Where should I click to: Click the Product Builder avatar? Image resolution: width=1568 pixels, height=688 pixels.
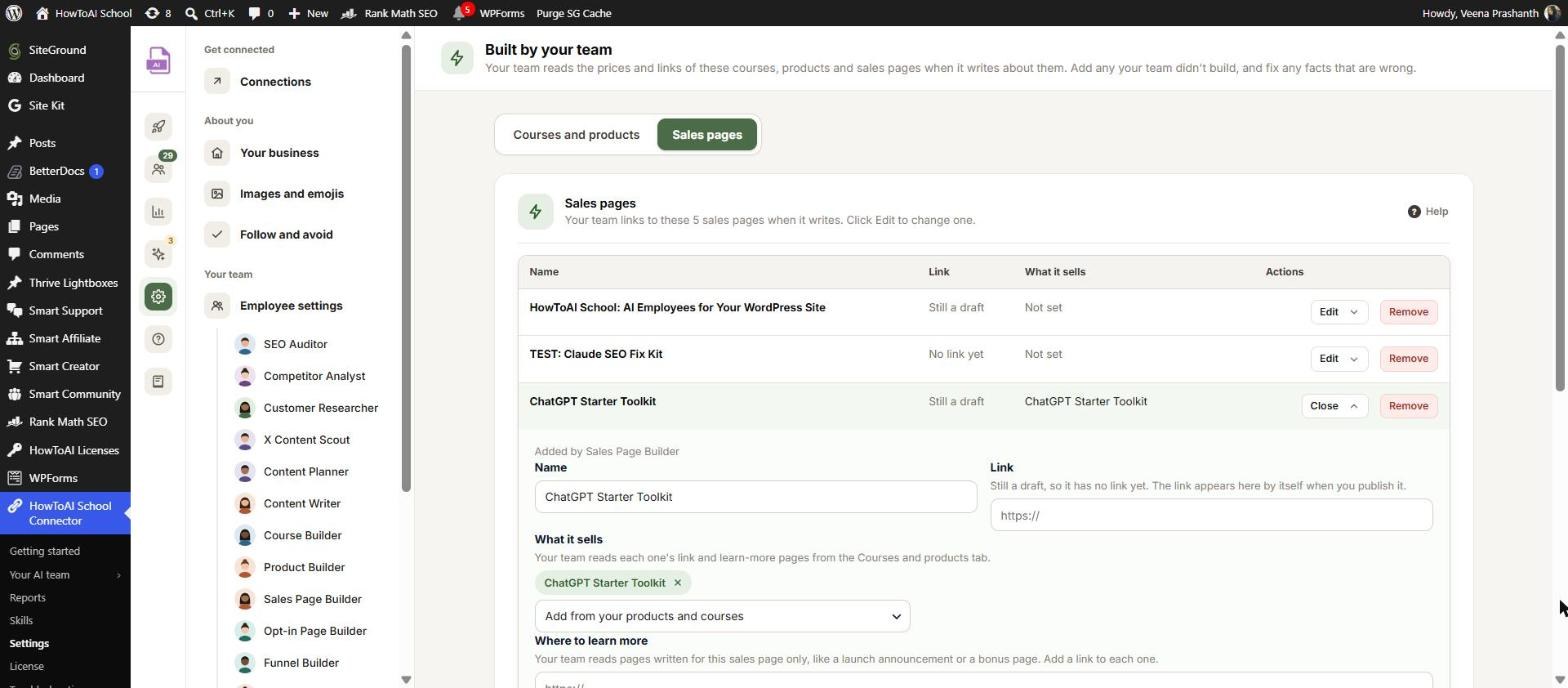pos(244,568)
